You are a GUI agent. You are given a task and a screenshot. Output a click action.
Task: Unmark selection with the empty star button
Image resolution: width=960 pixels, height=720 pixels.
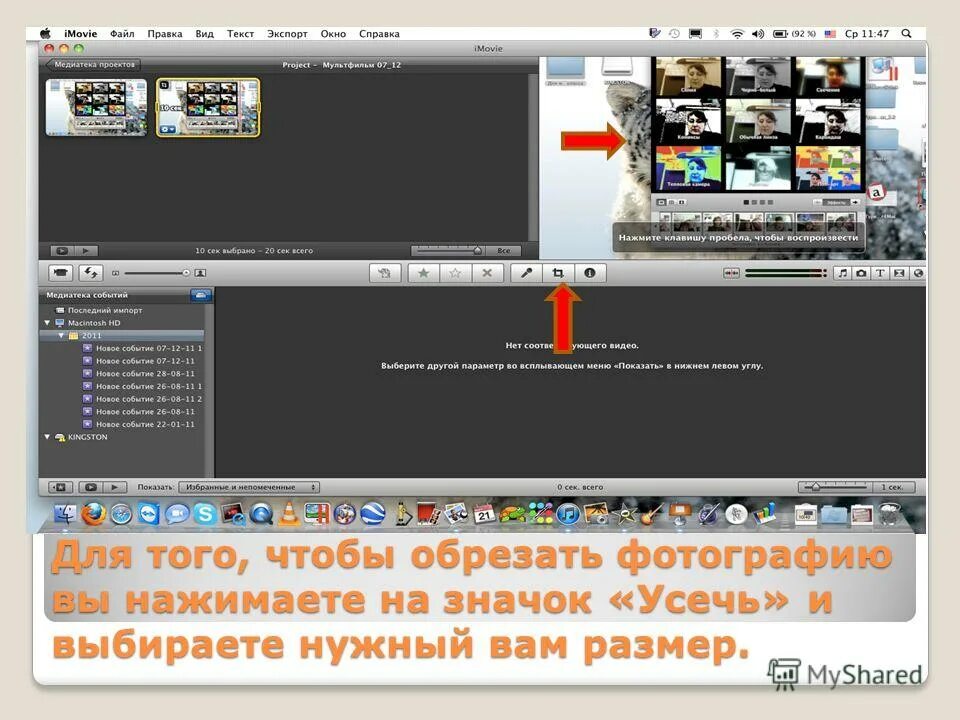455,273
